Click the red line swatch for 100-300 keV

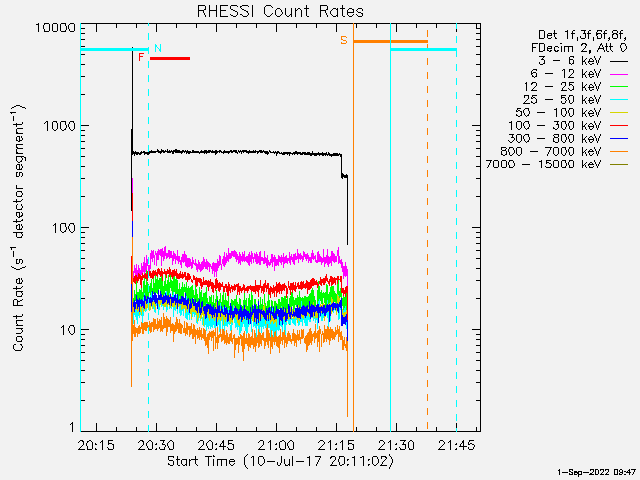point(619,126)
